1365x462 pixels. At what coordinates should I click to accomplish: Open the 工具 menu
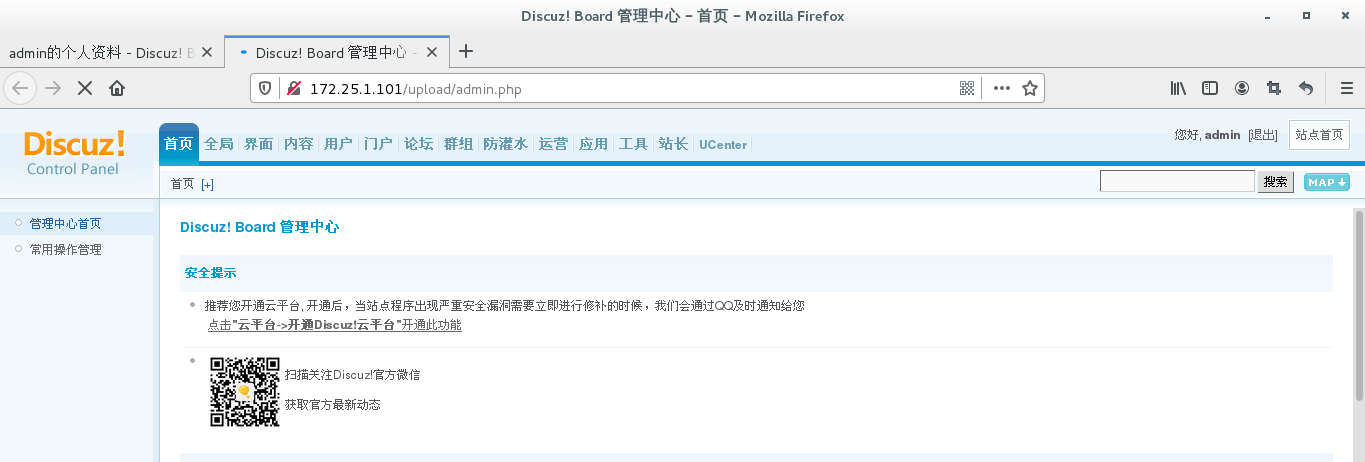[x=633, y=144]
